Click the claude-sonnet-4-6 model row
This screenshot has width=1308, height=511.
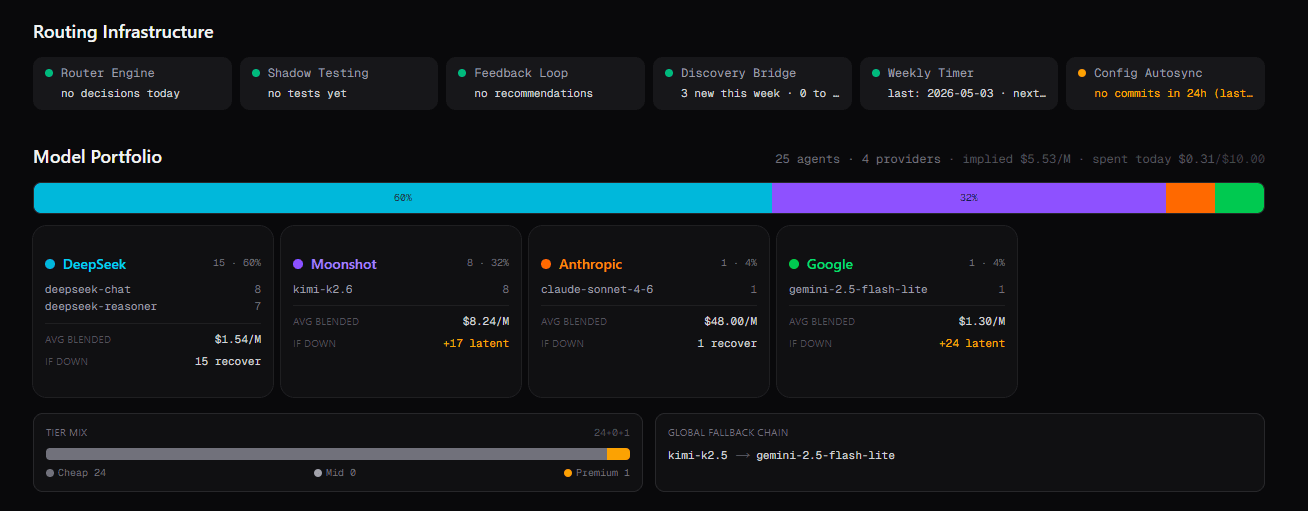(649, 289)
